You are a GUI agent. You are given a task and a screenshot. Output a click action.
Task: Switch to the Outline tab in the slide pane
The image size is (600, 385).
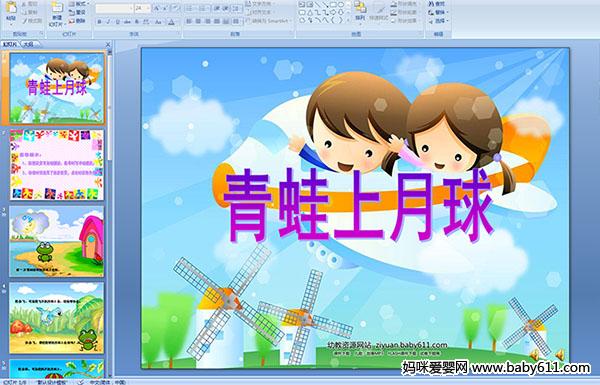pos(28,44)
